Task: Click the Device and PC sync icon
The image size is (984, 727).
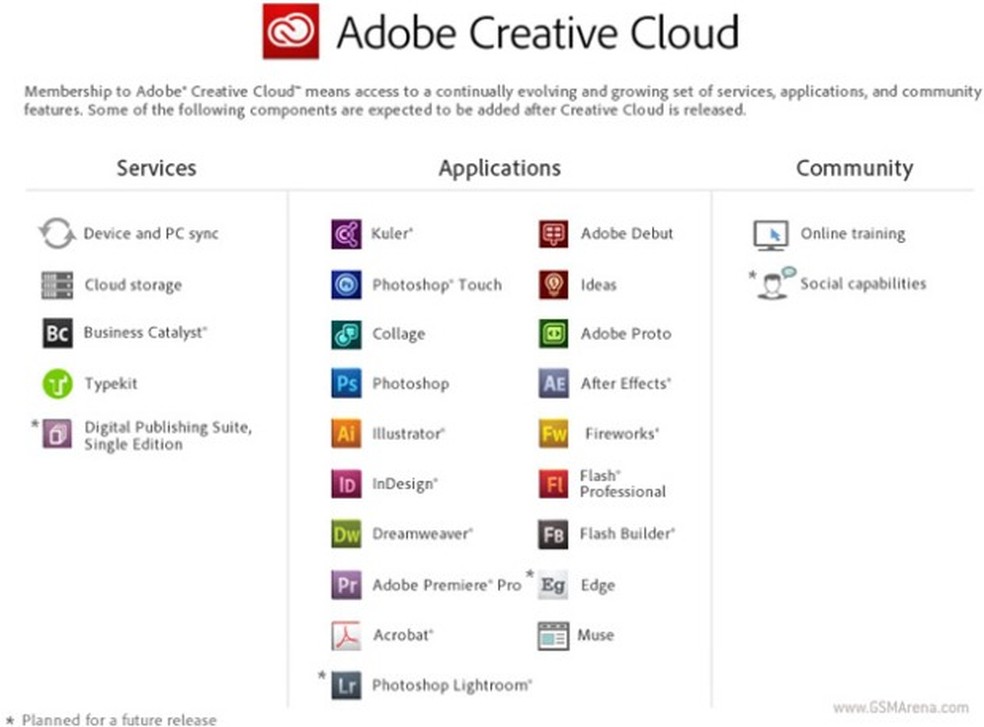Action: pyautogui.click(x=57, y=234)
